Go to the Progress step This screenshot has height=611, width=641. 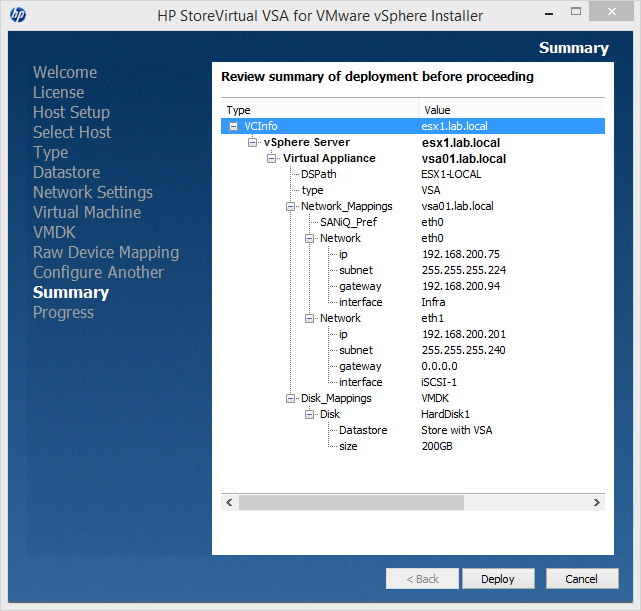point(63,313)
